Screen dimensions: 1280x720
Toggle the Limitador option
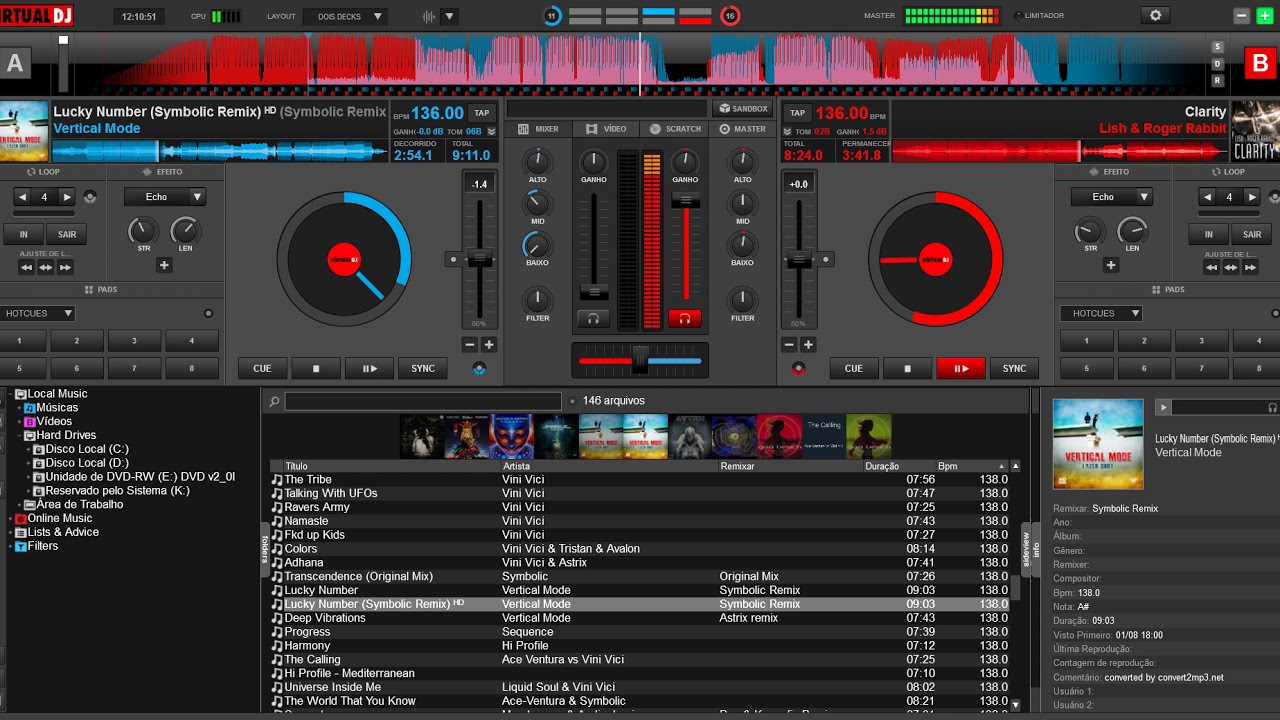[1038, 16]
